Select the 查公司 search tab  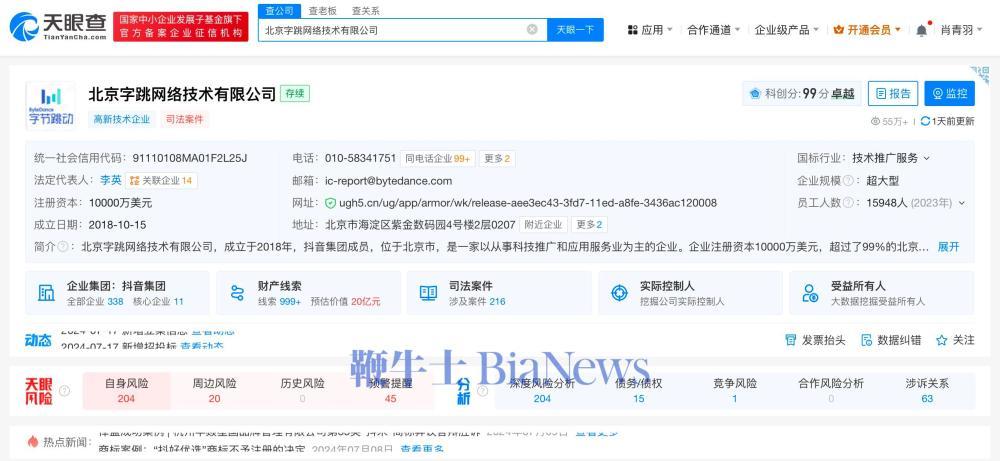280,11
